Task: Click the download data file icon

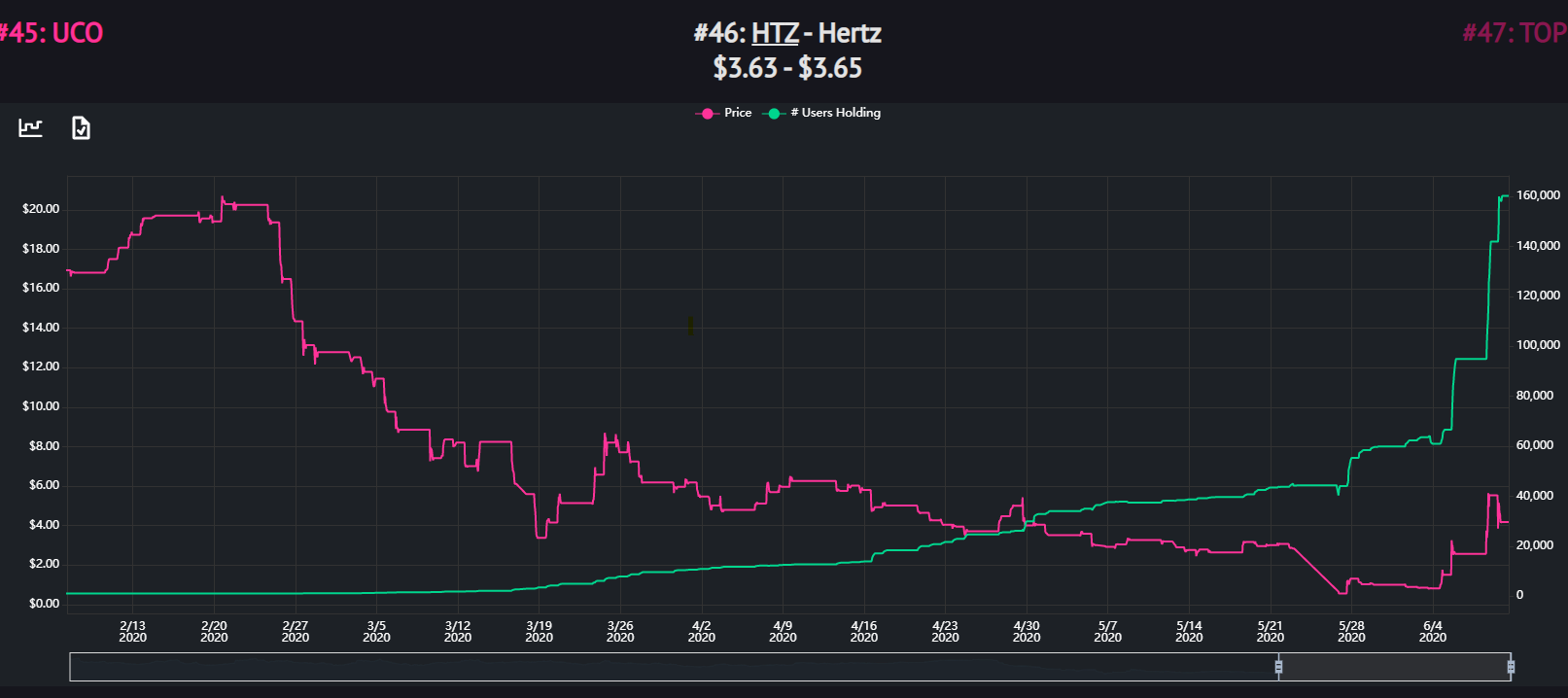Action: [x=82, y=127]
